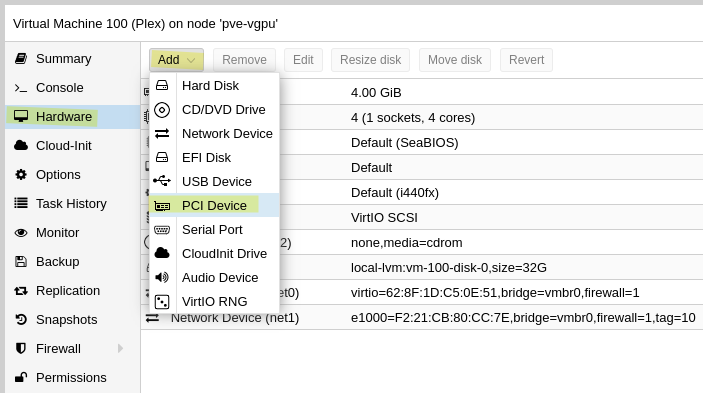This screenshot has height=393, width=703.
Task: Select the virtio=62:8F:1D:C5:0E:51 network value
Action: (495, 293)
